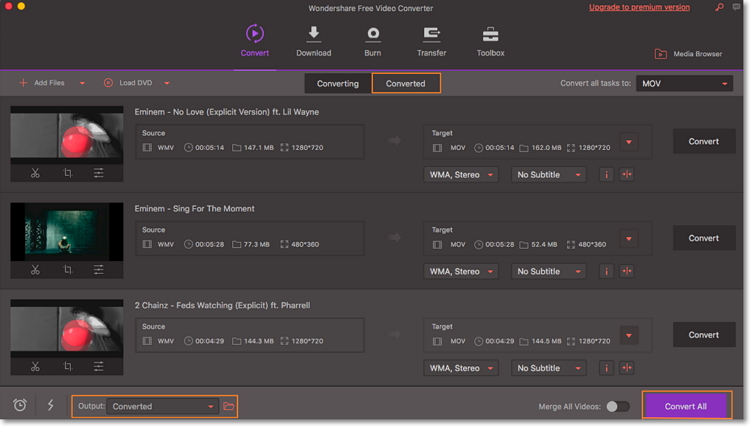Click the scissors trim icon under first video
This screenshot has width=750, height=426.
click(35, 173)
